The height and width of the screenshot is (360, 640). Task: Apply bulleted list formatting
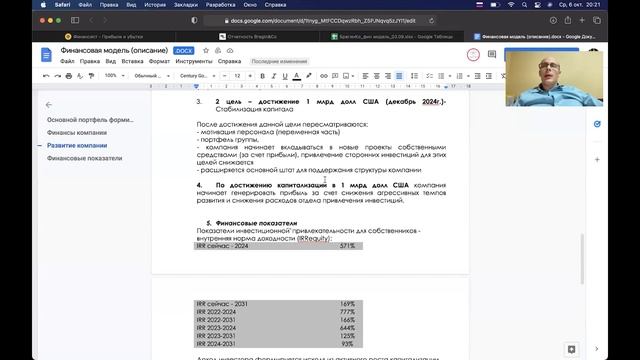[x=441, y=76]
